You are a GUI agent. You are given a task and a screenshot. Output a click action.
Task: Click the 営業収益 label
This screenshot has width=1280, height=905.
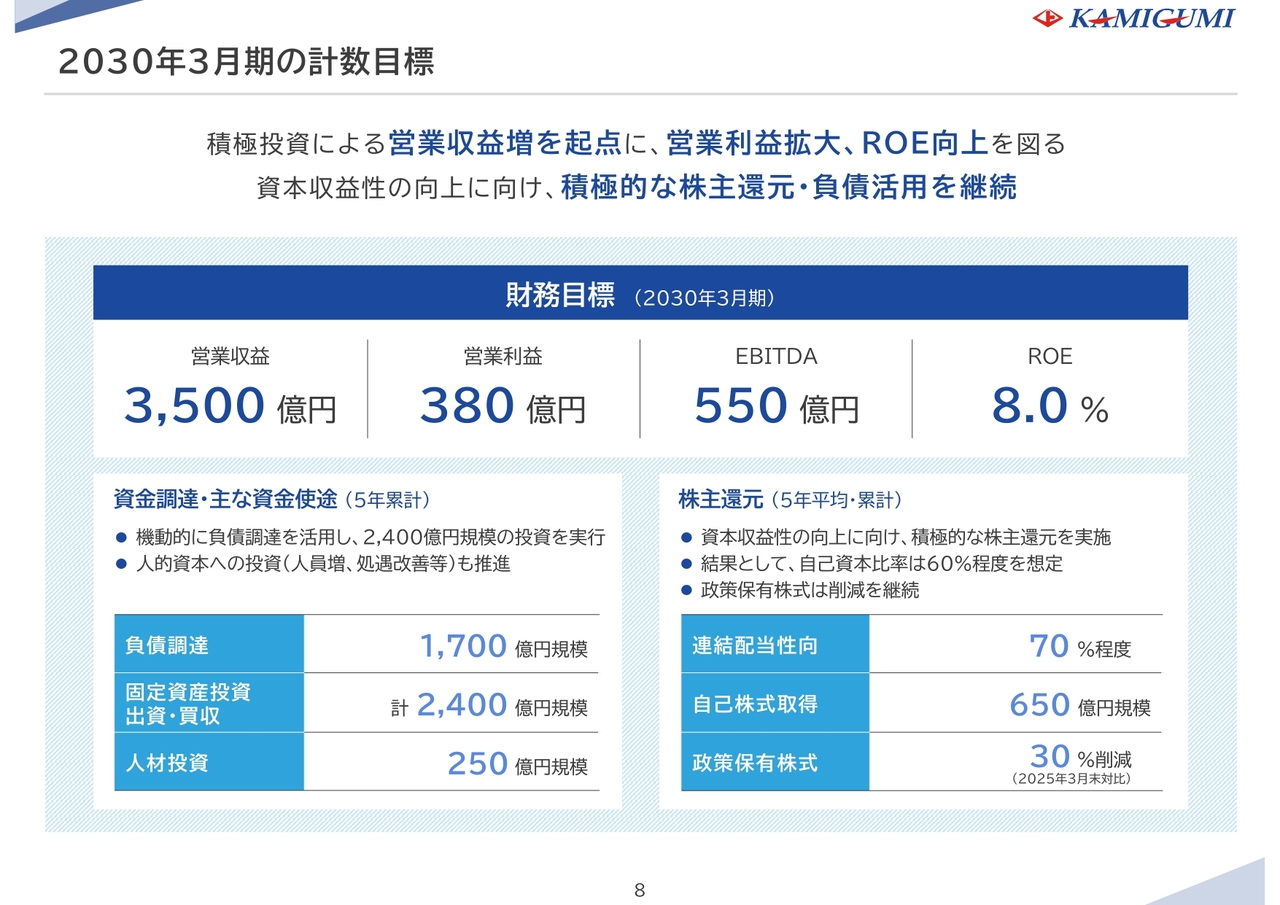[x=230, y=356]
